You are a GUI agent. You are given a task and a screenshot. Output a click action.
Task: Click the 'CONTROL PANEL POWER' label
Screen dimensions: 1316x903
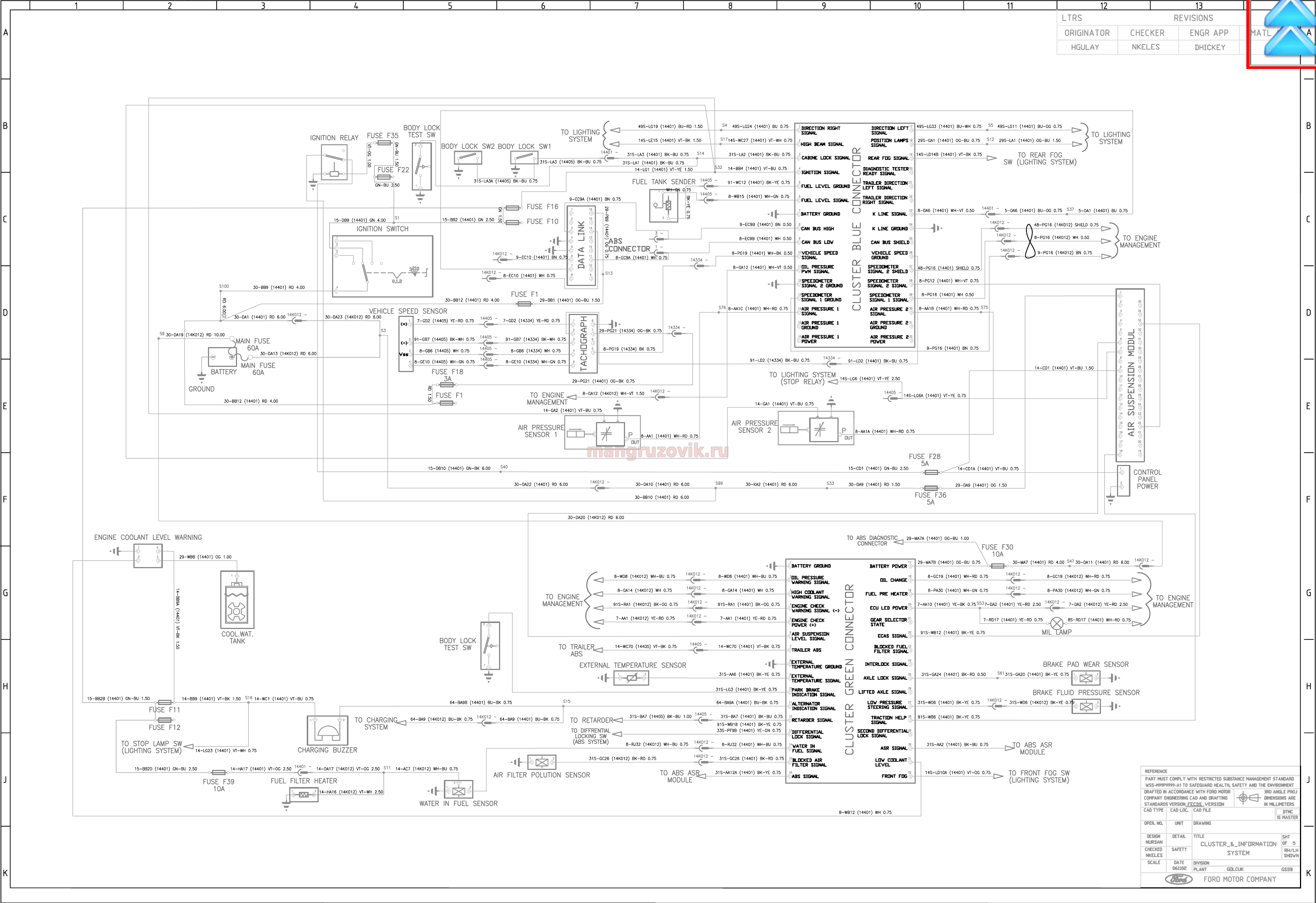pos(1147,479)
